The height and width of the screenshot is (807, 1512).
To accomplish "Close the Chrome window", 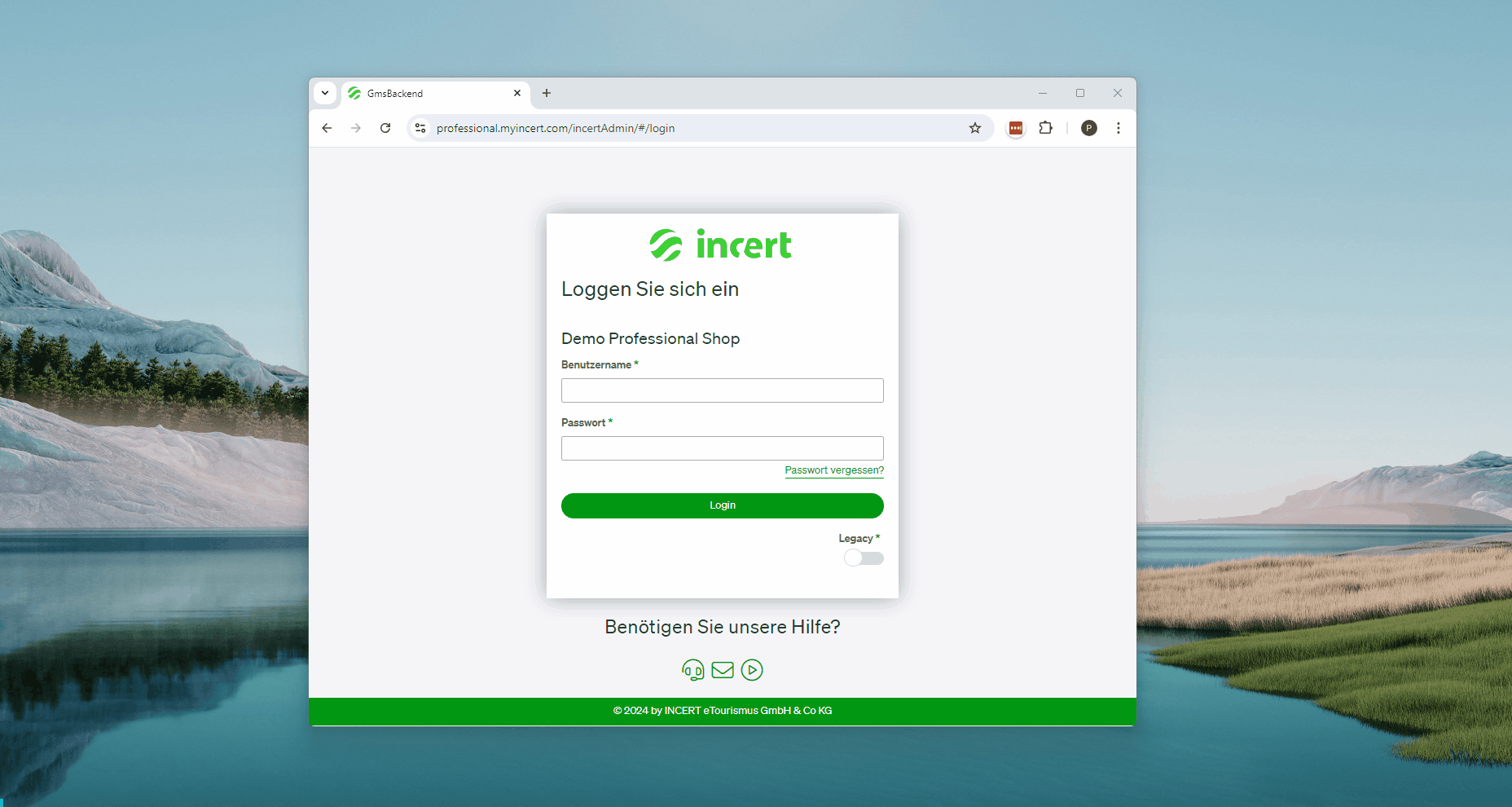I will [1118, 93].
